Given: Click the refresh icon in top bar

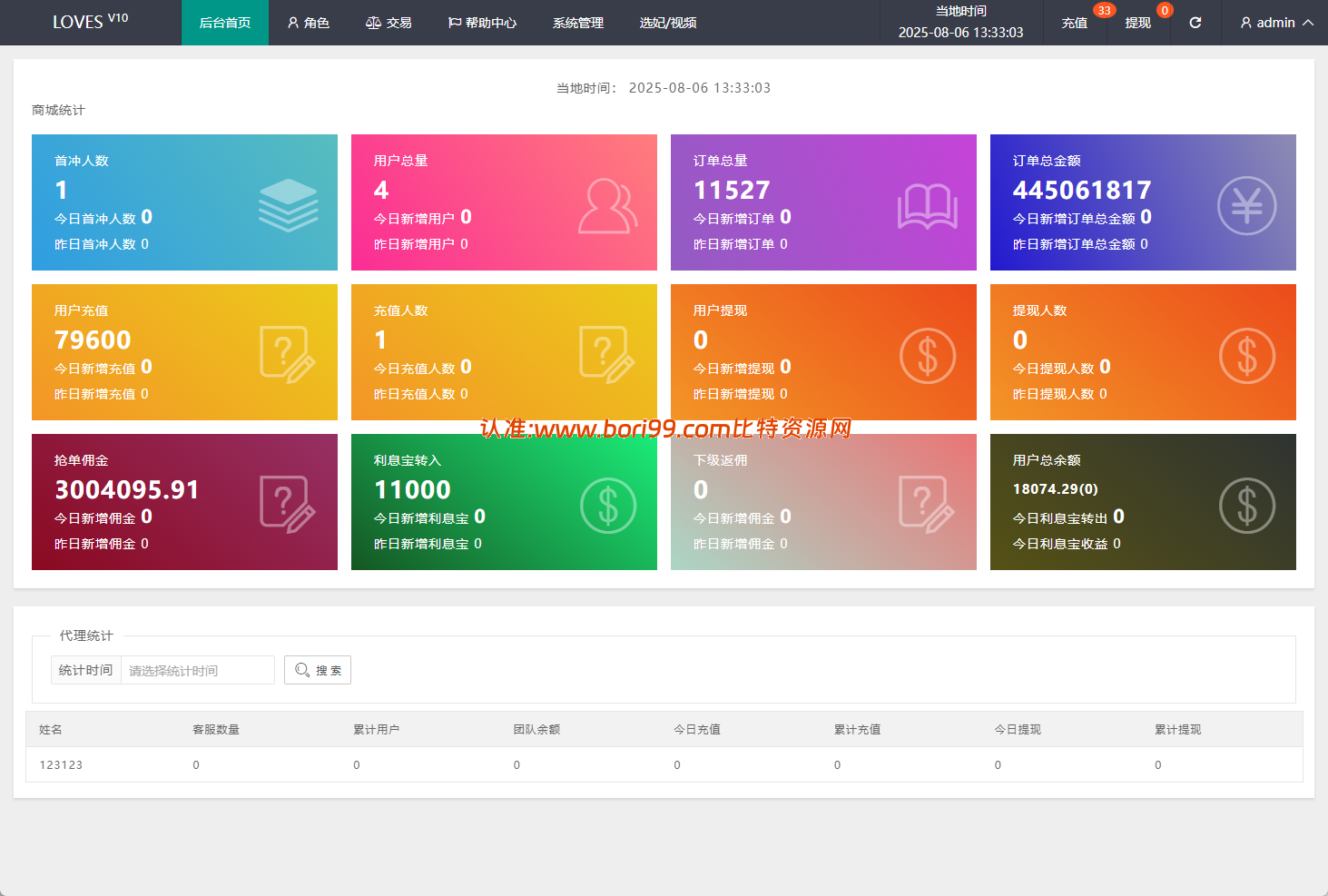Looking at the screenshot, I should [x=1195, y=23].
